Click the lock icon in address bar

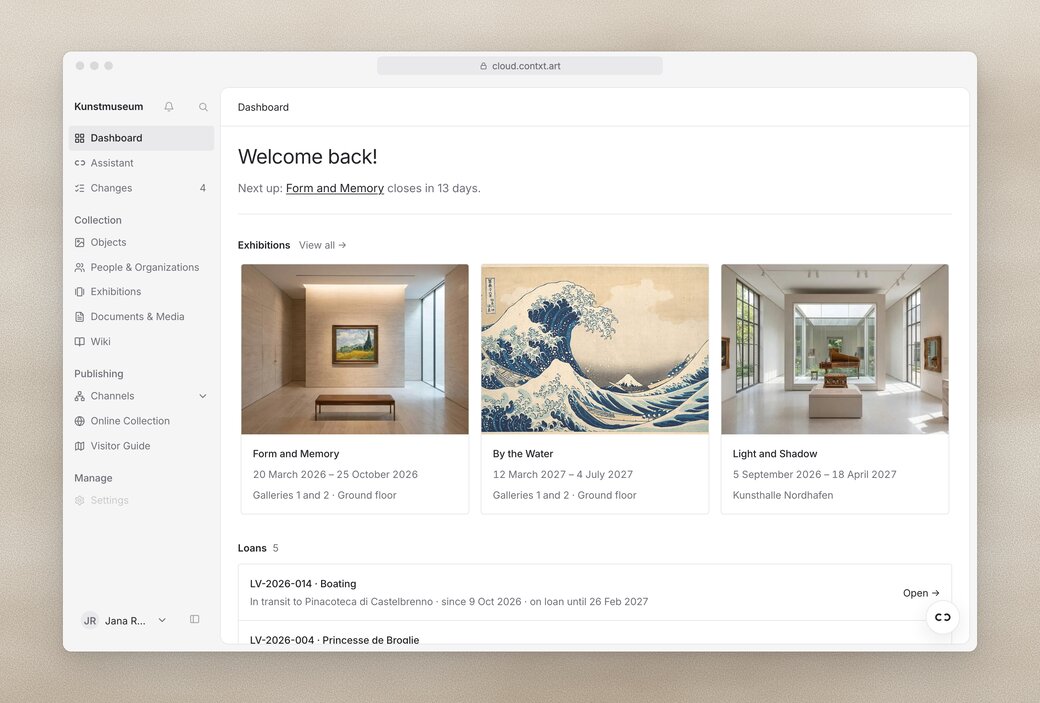coord(484,66)
